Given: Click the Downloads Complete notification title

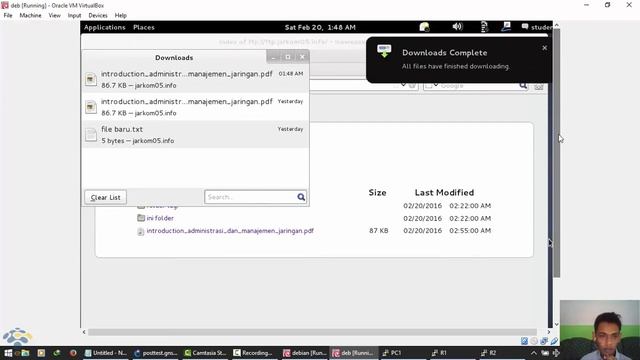Looking at the screenshot, I should (x=444, y=53).
